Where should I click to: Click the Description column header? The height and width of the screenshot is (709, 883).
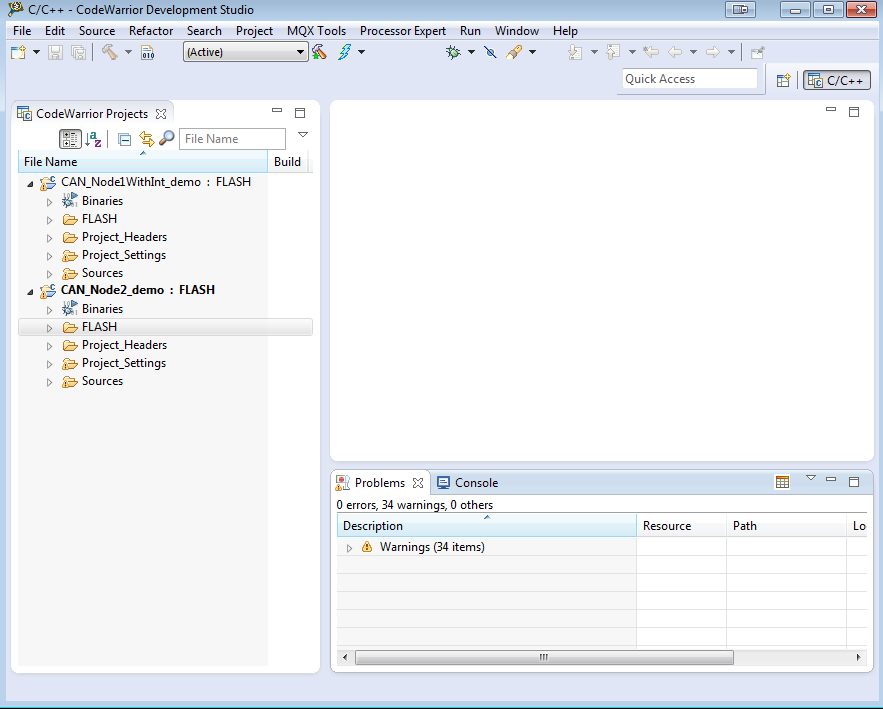[x=487, y=526]
